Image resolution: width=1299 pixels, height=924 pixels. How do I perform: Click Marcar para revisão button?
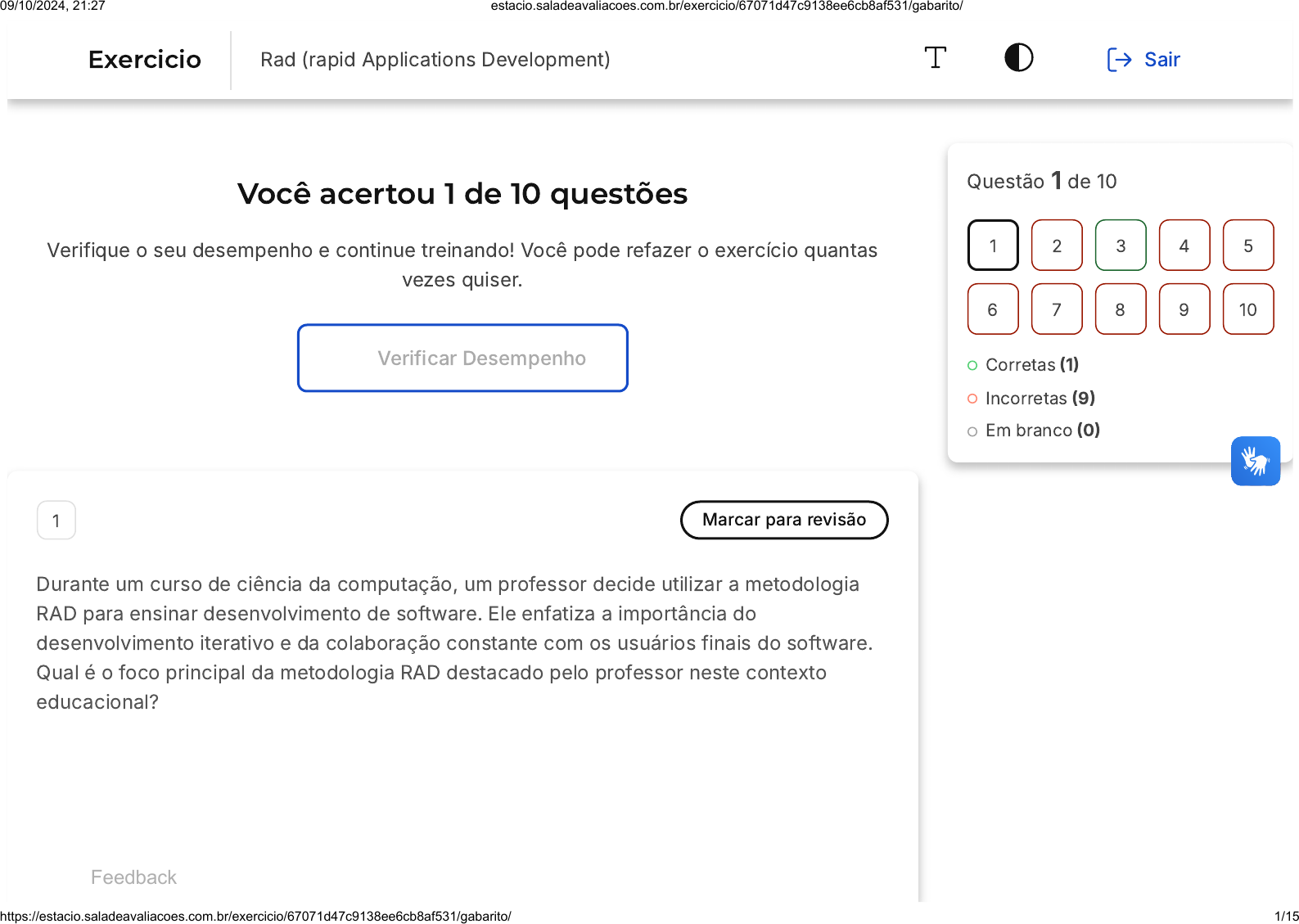(x=783, y=520)
